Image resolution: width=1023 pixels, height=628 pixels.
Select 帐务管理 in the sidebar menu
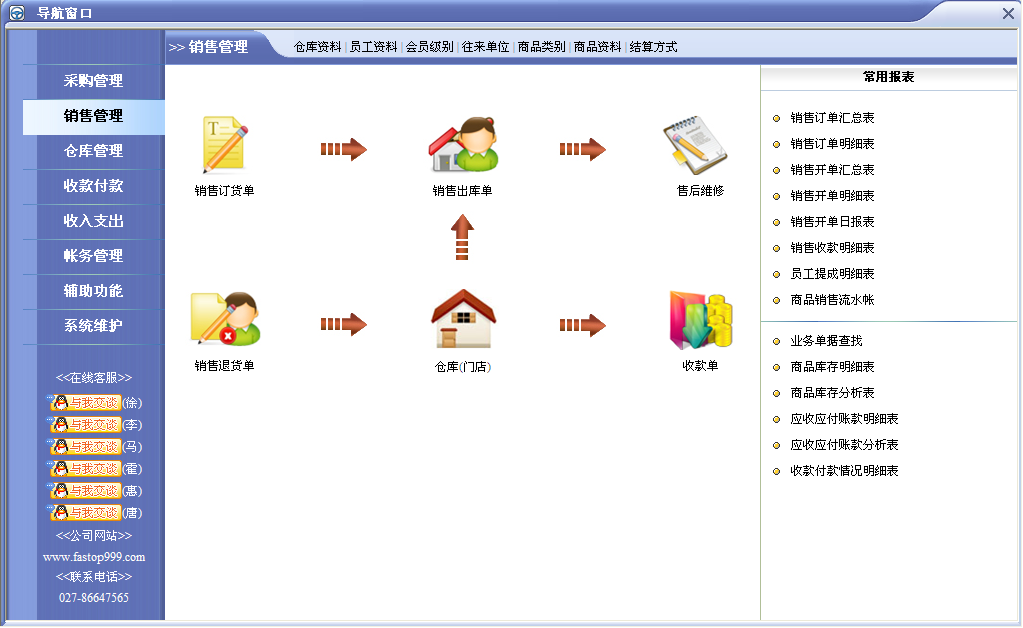[x=92, y=256]
